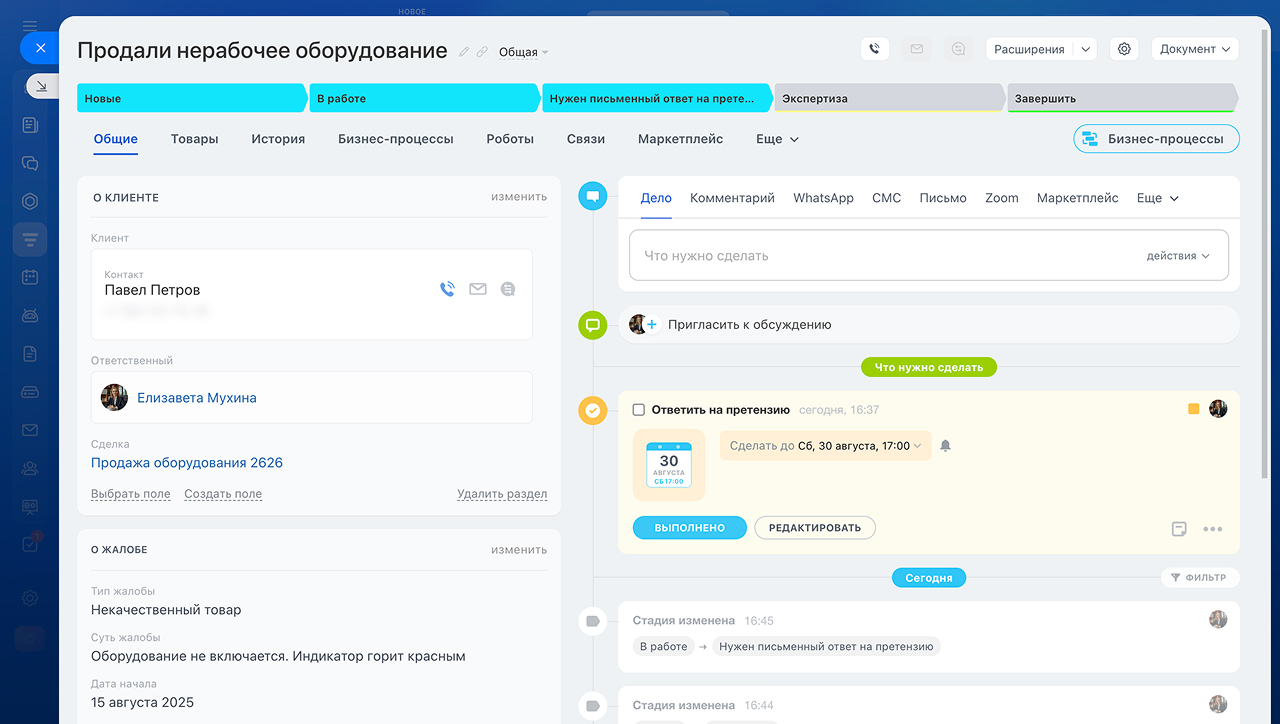1280x724 pixels.
Task: Check the 'Ответить на претензию' checkbox
Action: (639, 410)
